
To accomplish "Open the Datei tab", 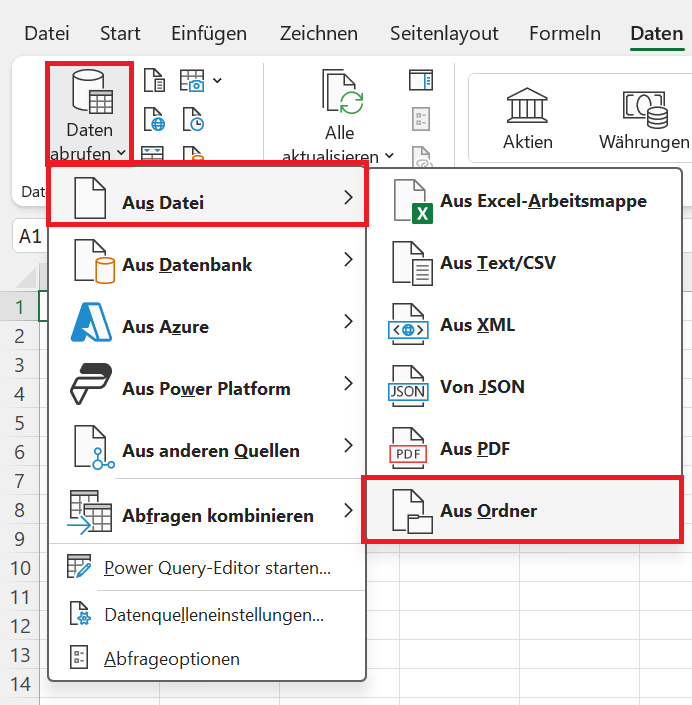I will point(47,33).
